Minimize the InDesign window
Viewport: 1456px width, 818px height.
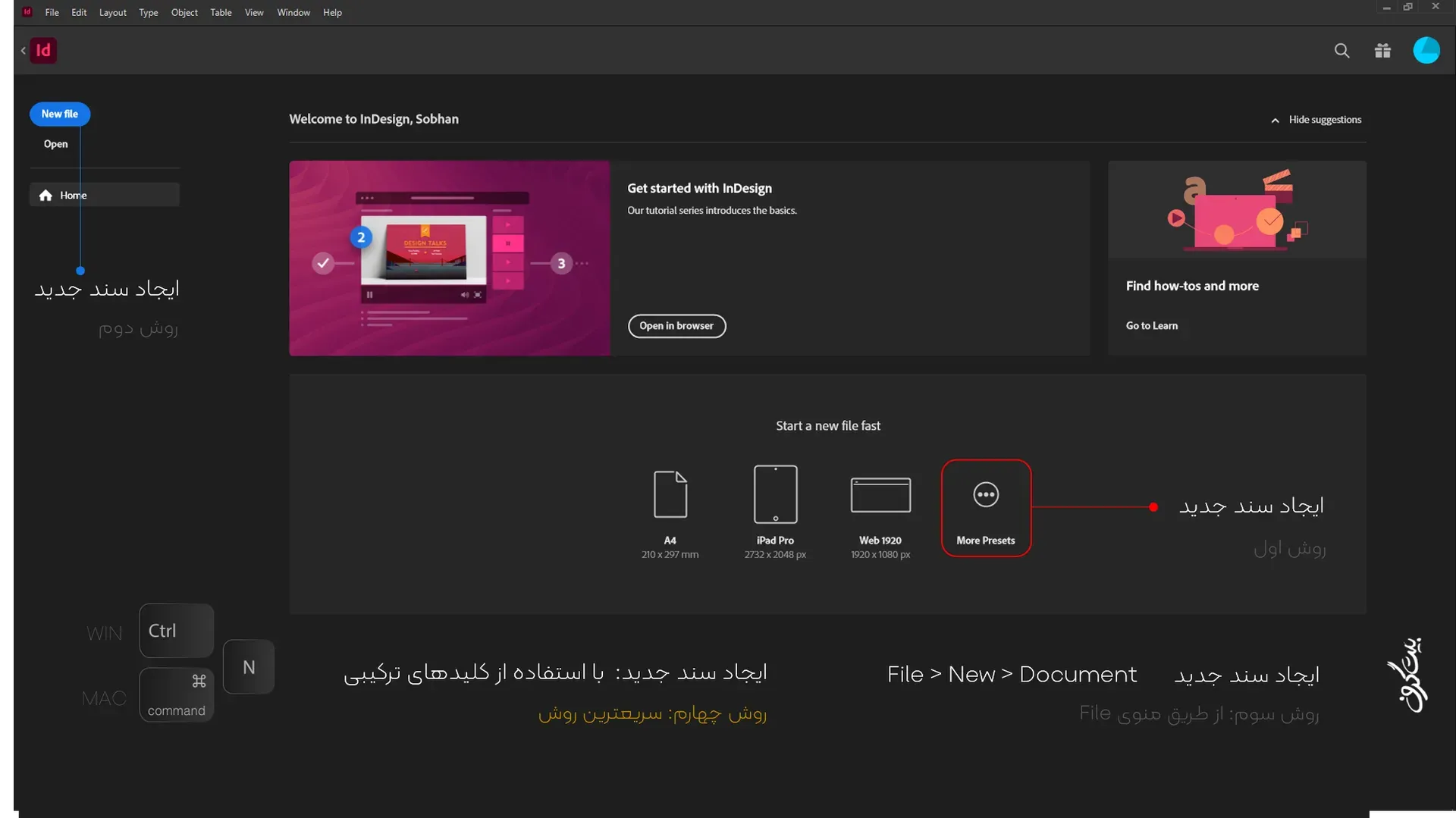(1386, 8)
